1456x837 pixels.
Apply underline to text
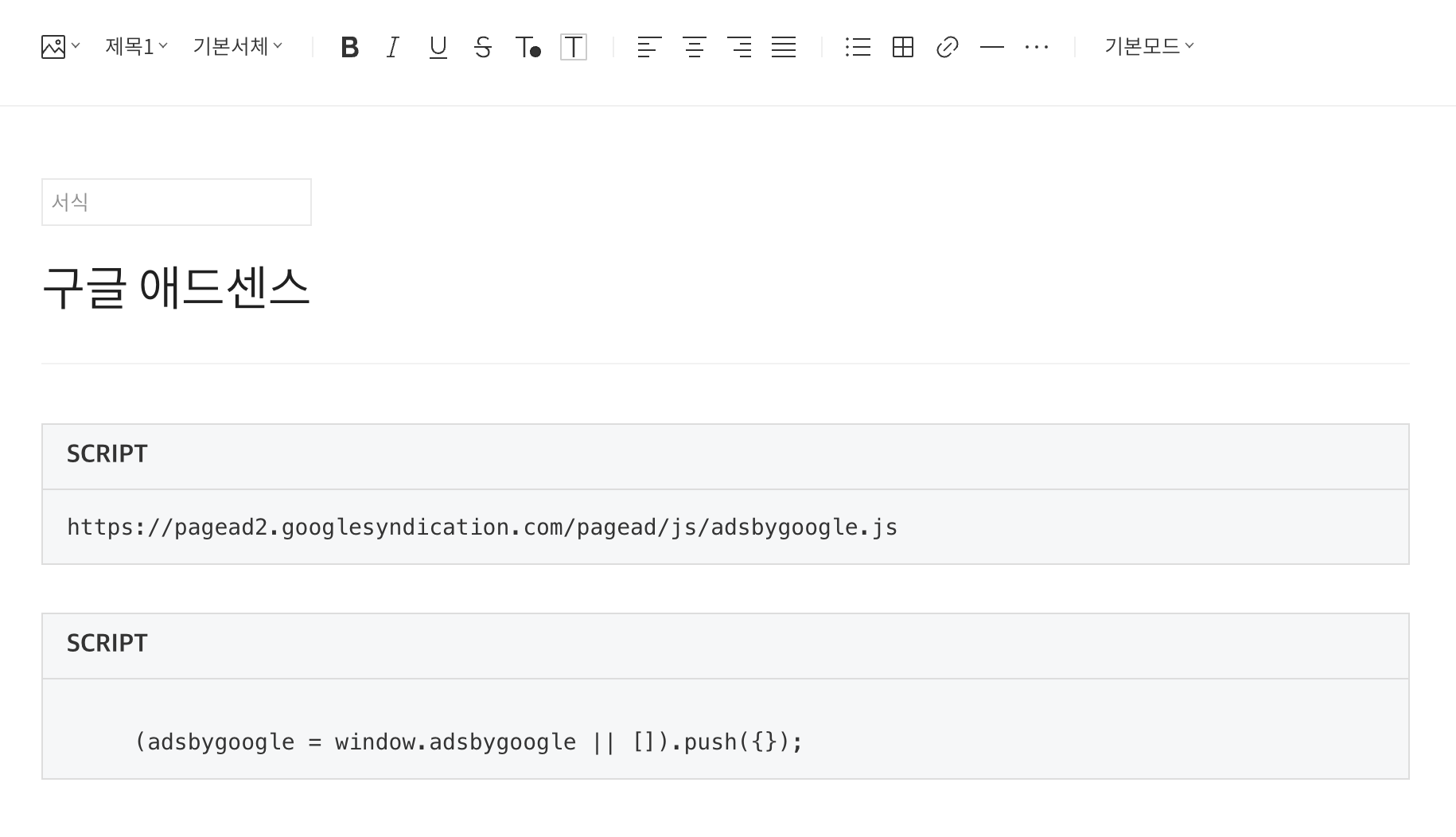pyautogui.click(x=438, y=48)
